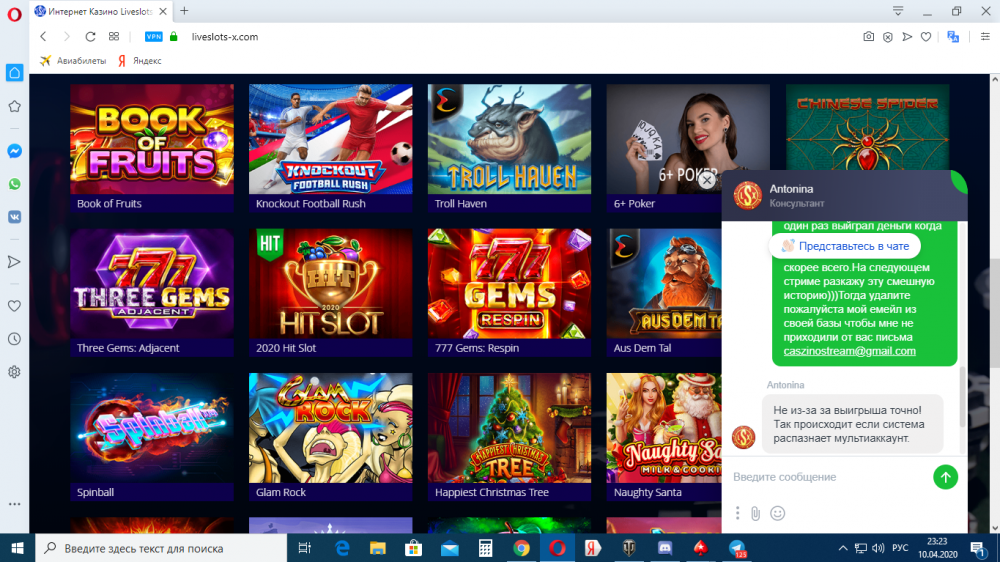Send chat message green arrow button
This screenshot has height=562, width=1000.
pos(945,477)
